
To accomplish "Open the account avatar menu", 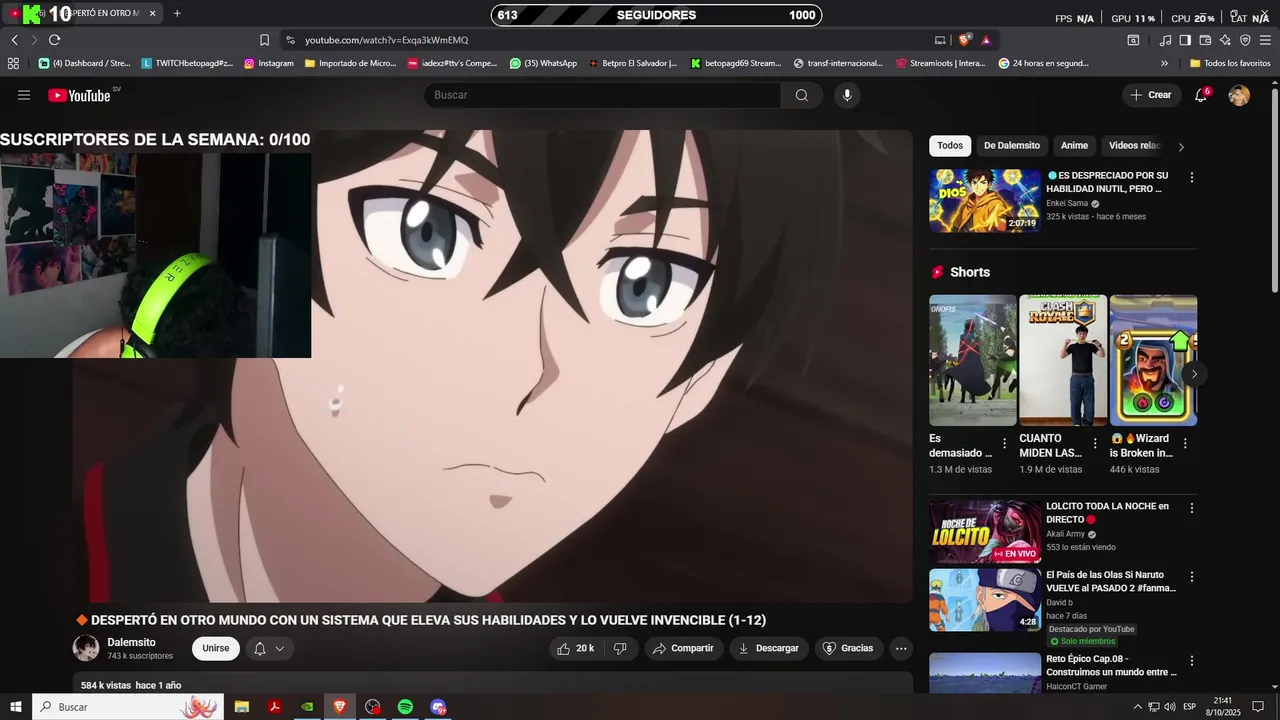I will [1239, 95].
